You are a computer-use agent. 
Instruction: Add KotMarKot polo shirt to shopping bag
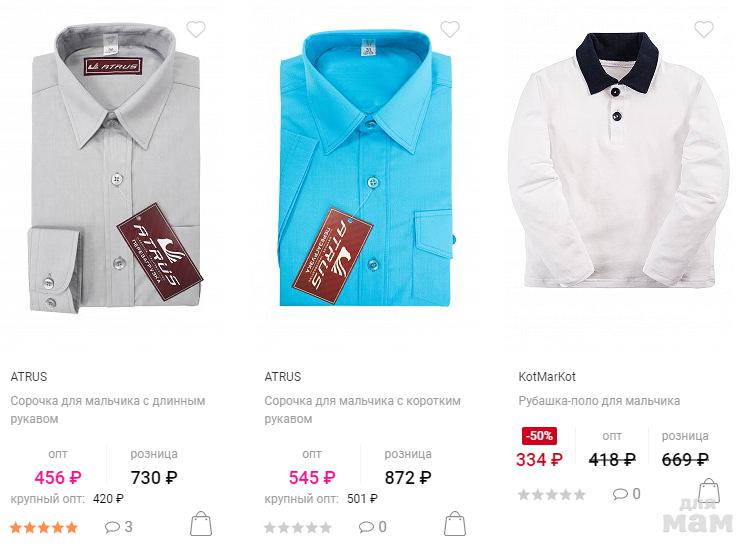coord(709,491)
